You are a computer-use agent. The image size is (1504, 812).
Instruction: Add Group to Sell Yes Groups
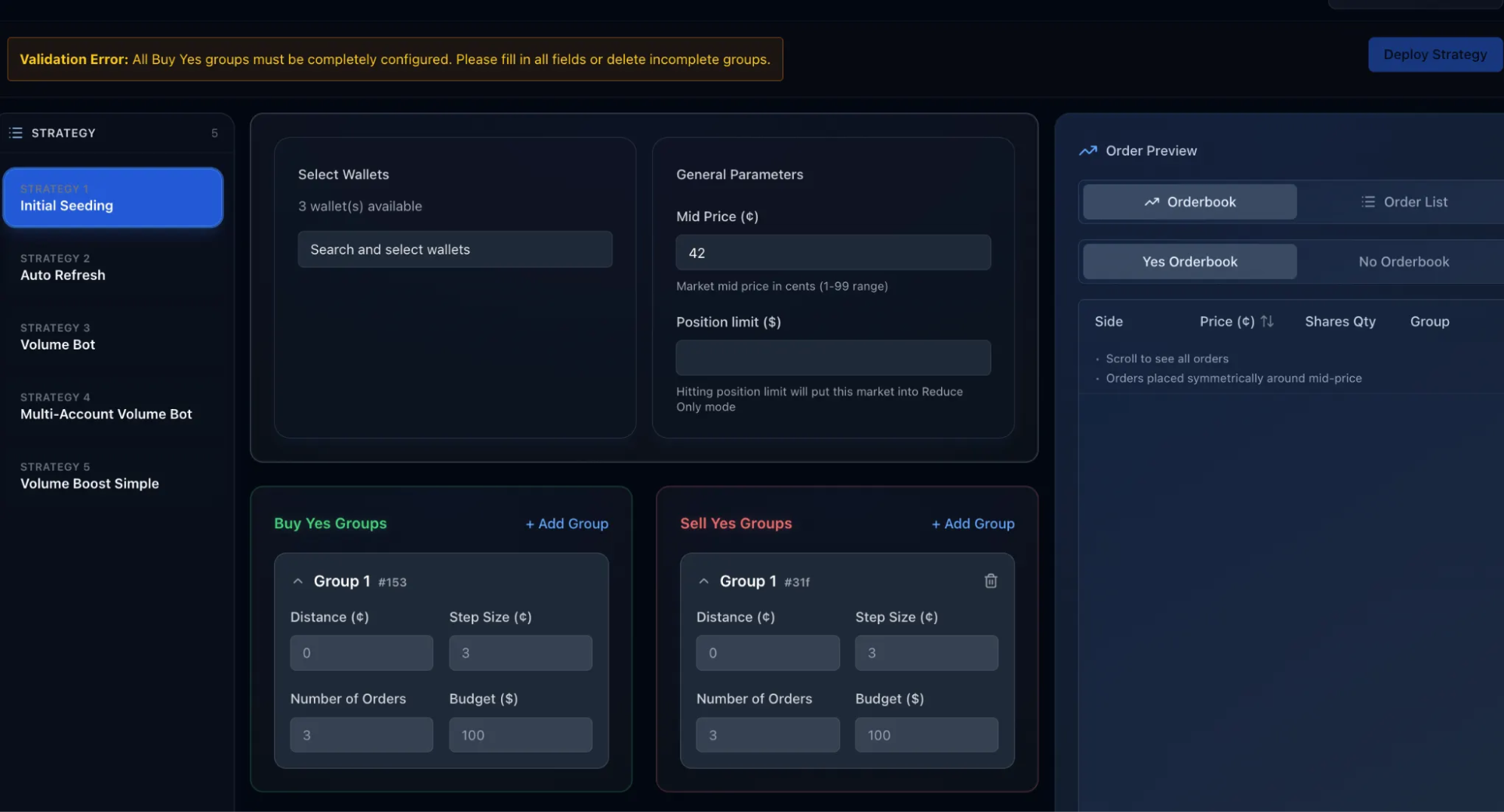(x=972, y=524)
